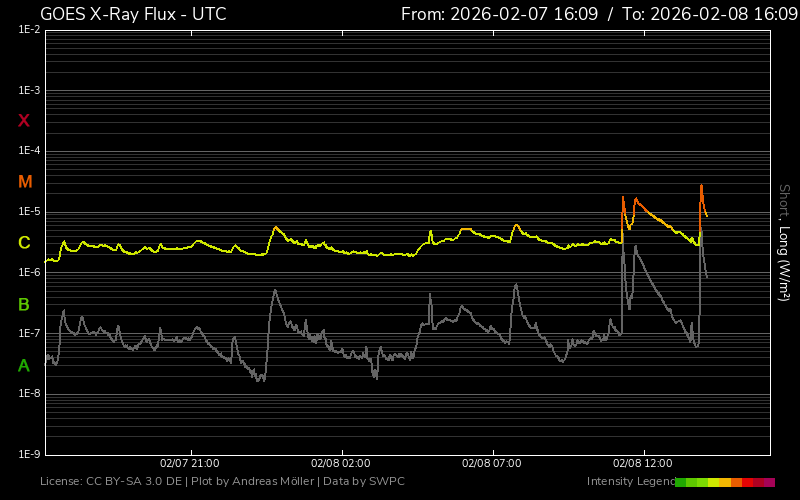The image size is (800, 500).
Task: Click the GOES X-Ray Flux - UTC title
Action: 133,14
